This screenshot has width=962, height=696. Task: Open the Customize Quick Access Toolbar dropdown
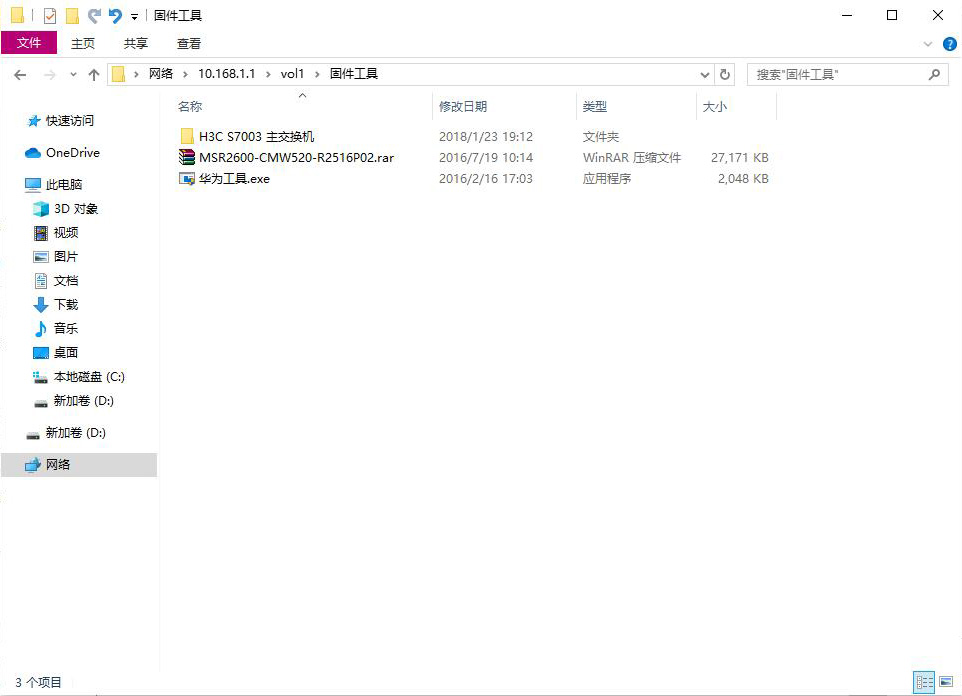point(133,15)
